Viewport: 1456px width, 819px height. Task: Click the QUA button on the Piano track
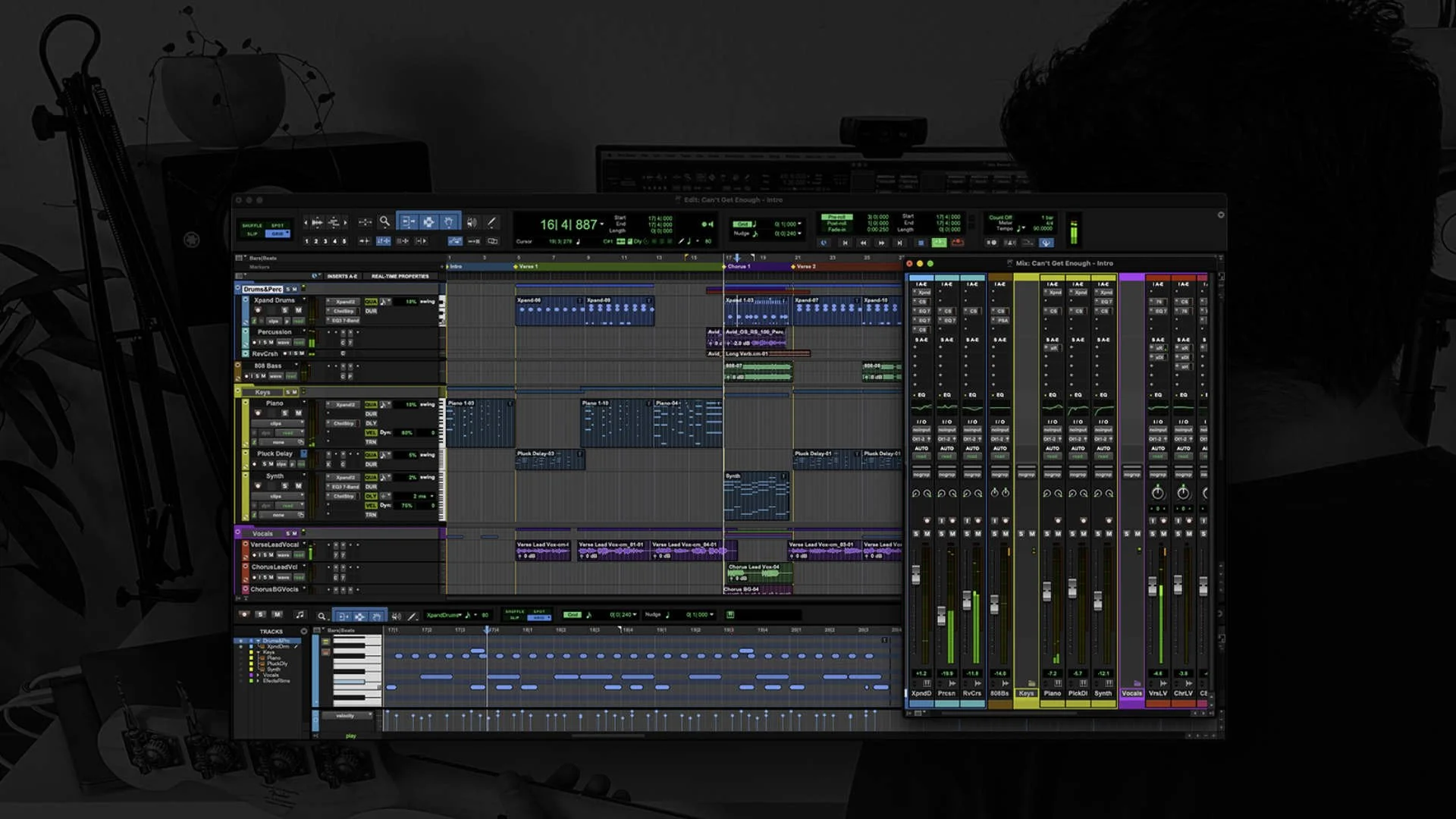[x=372, y=405]
